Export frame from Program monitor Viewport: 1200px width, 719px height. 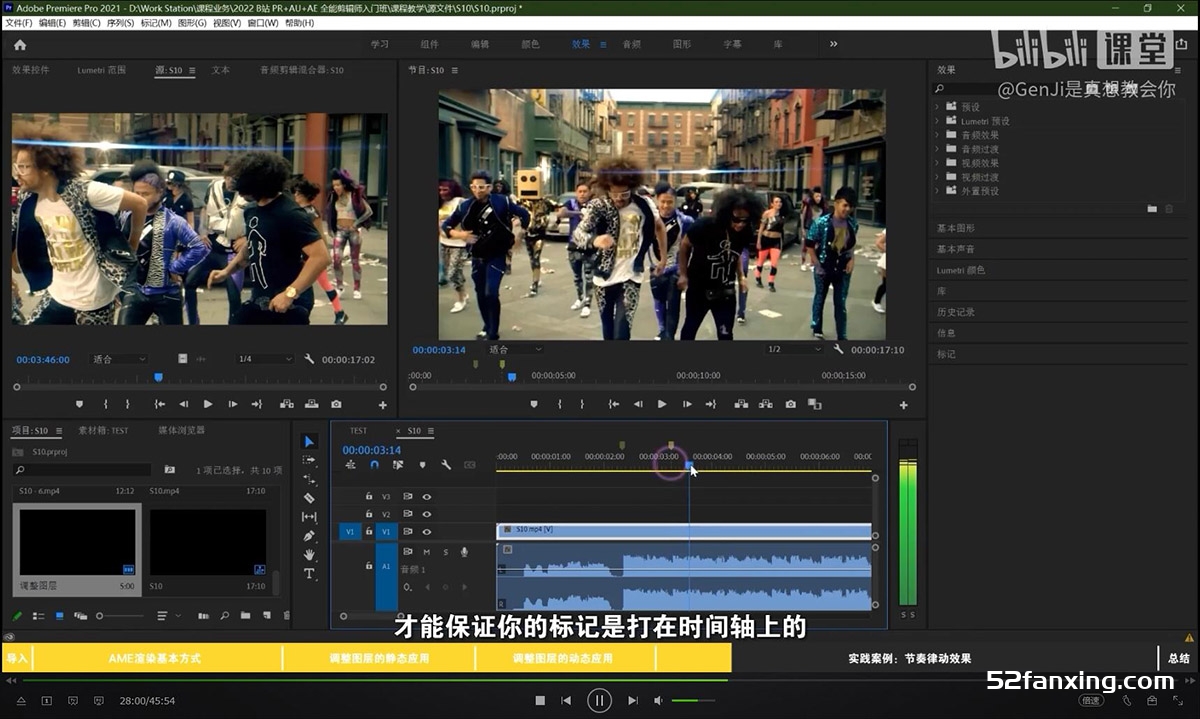(x=791, y=404)
